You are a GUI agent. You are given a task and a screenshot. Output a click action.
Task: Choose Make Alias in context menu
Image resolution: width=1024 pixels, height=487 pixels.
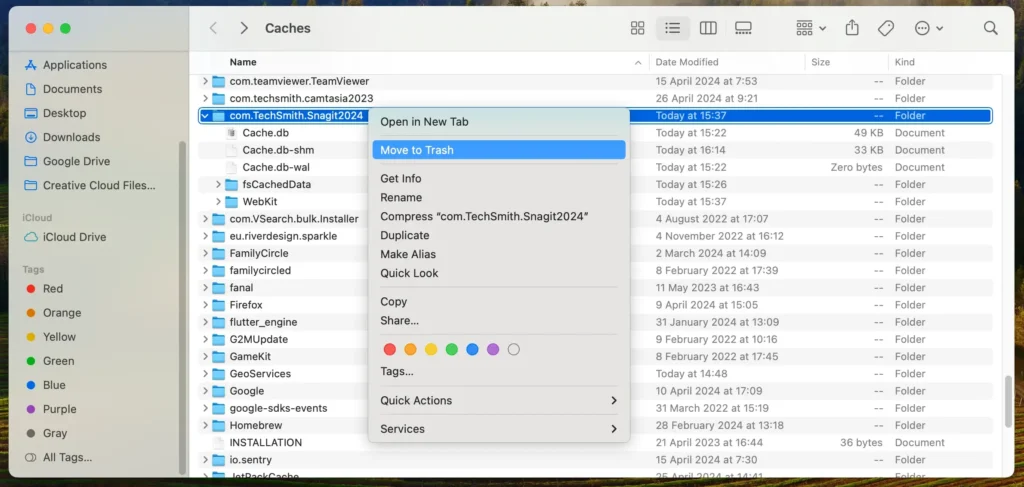499,254
